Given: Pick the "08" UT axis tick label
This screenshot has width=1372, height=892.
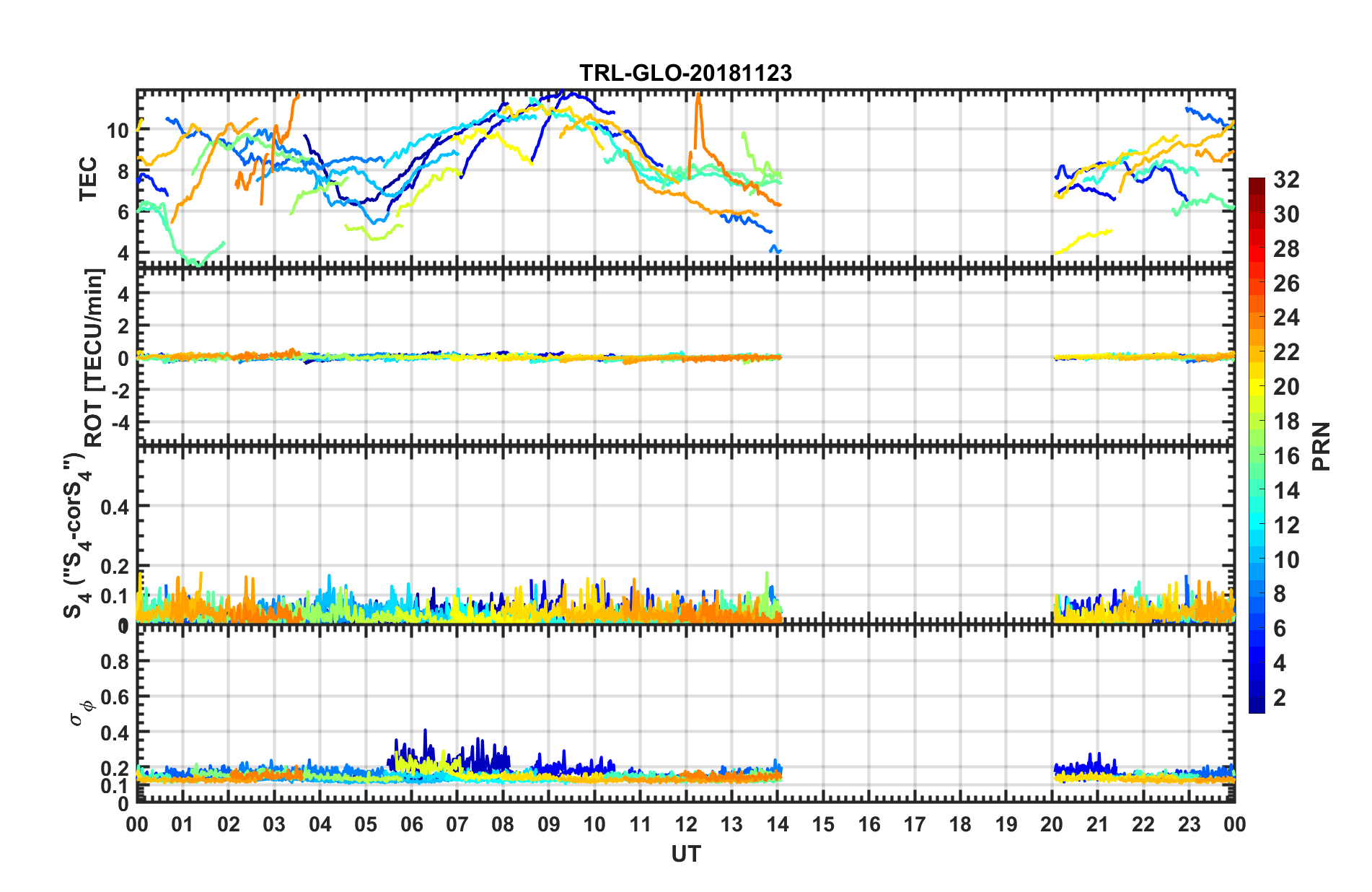Looking at the screenshot, I should [x=503, y=824].
